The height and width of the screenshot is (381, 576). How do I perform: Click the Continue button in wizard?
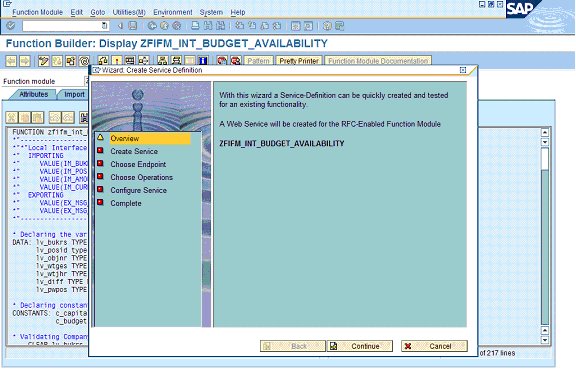[360, 346]
